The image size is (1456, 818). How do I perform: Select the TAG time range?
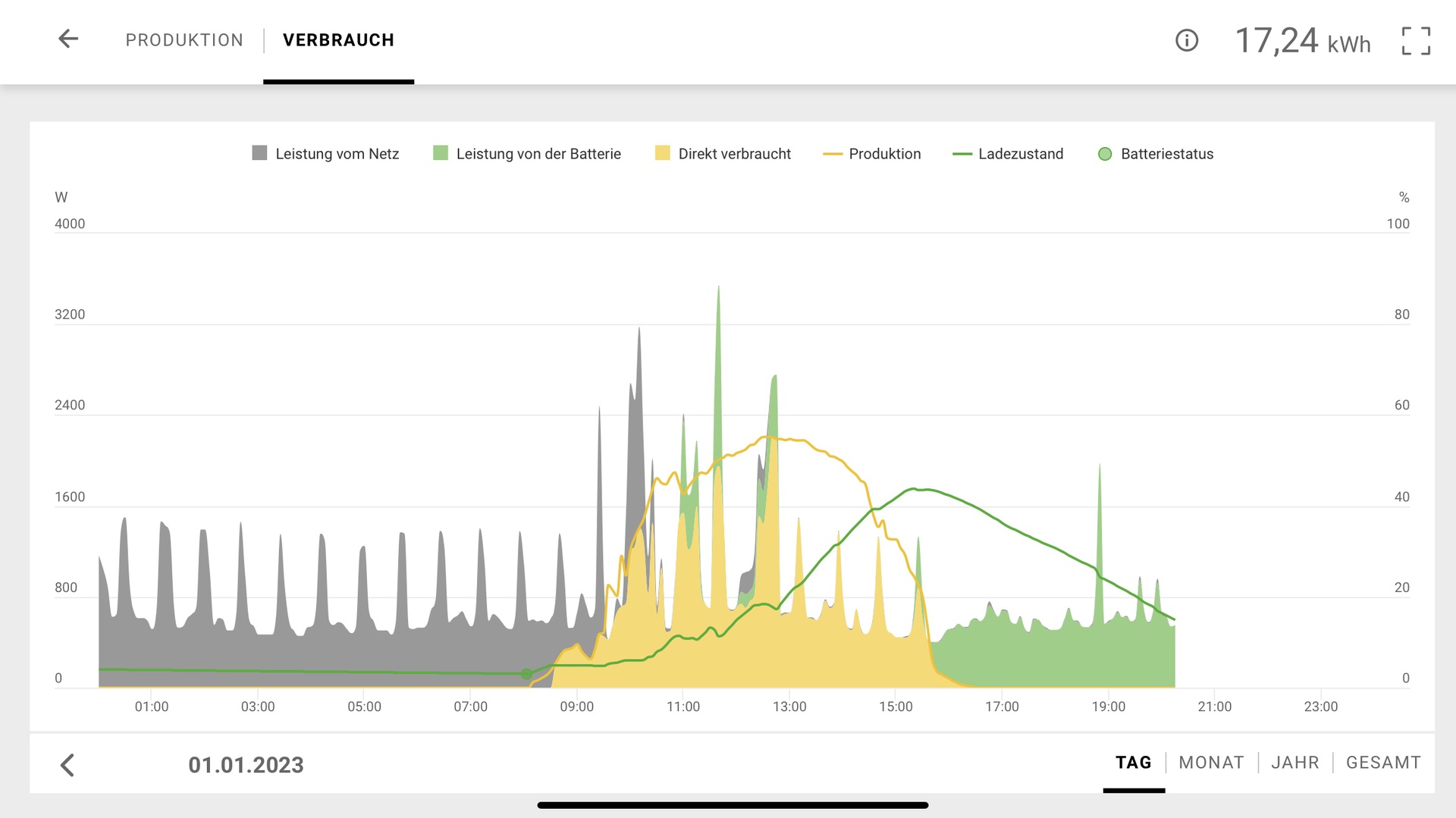[x=1133, y=763]
